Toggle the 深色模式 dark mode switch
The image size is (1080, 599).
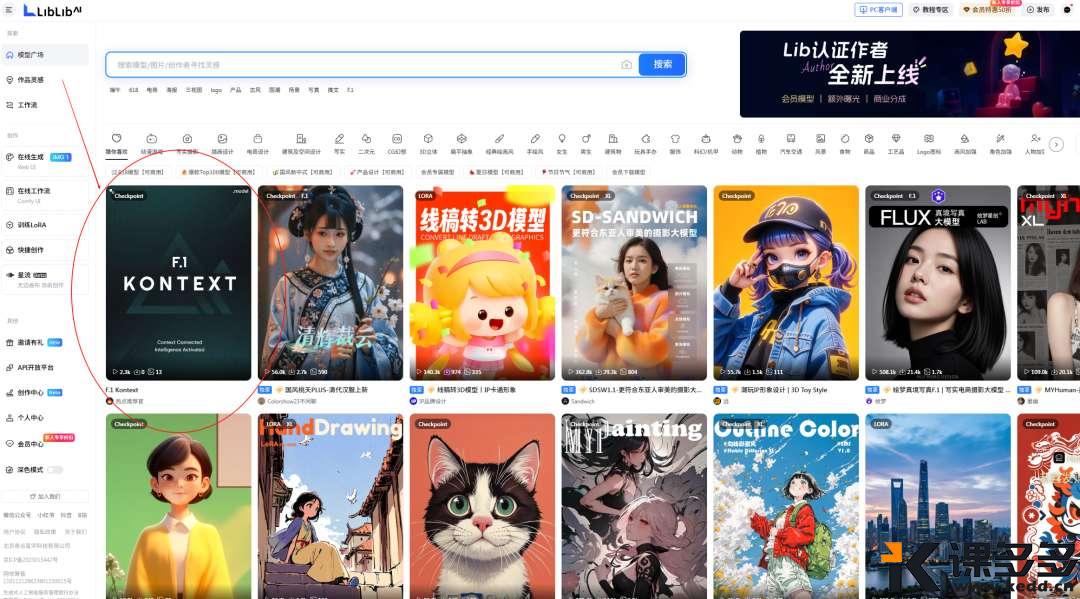click(x=54, y=470)
